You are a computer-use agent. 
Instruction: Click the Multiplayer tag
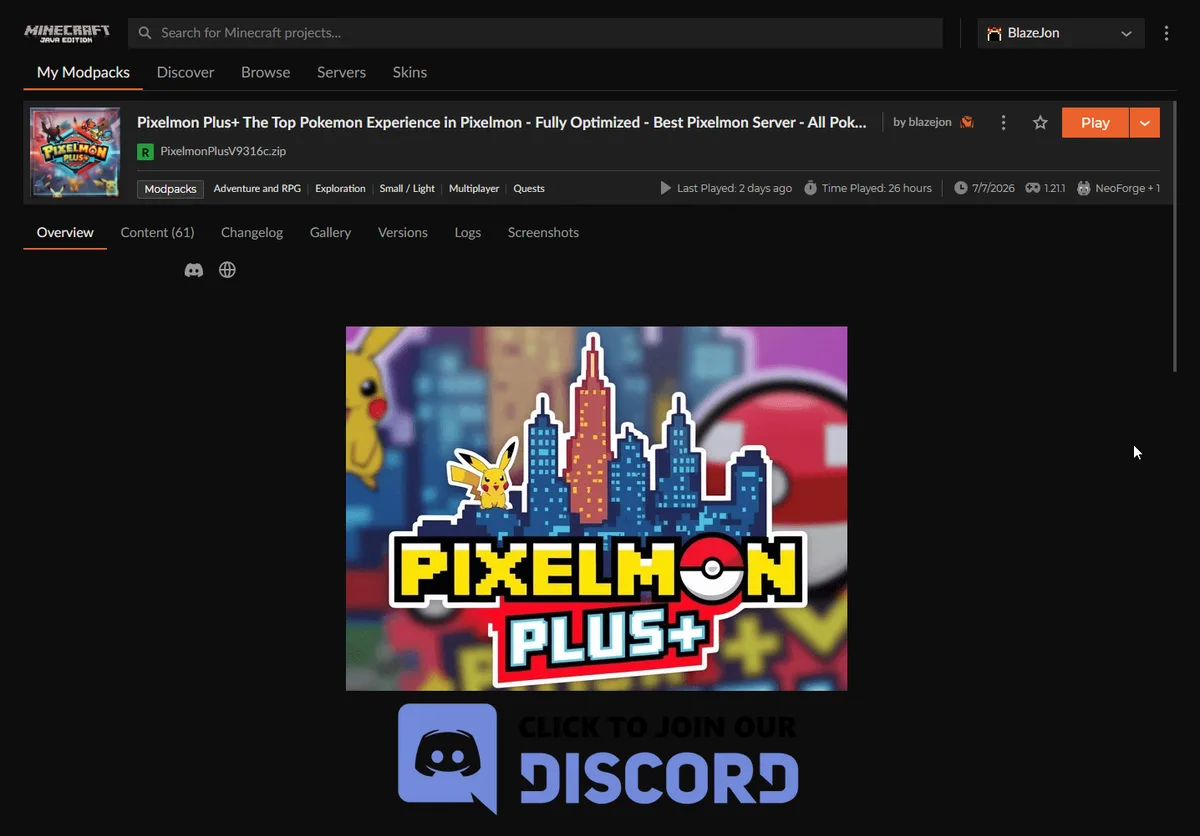[474, 188]
